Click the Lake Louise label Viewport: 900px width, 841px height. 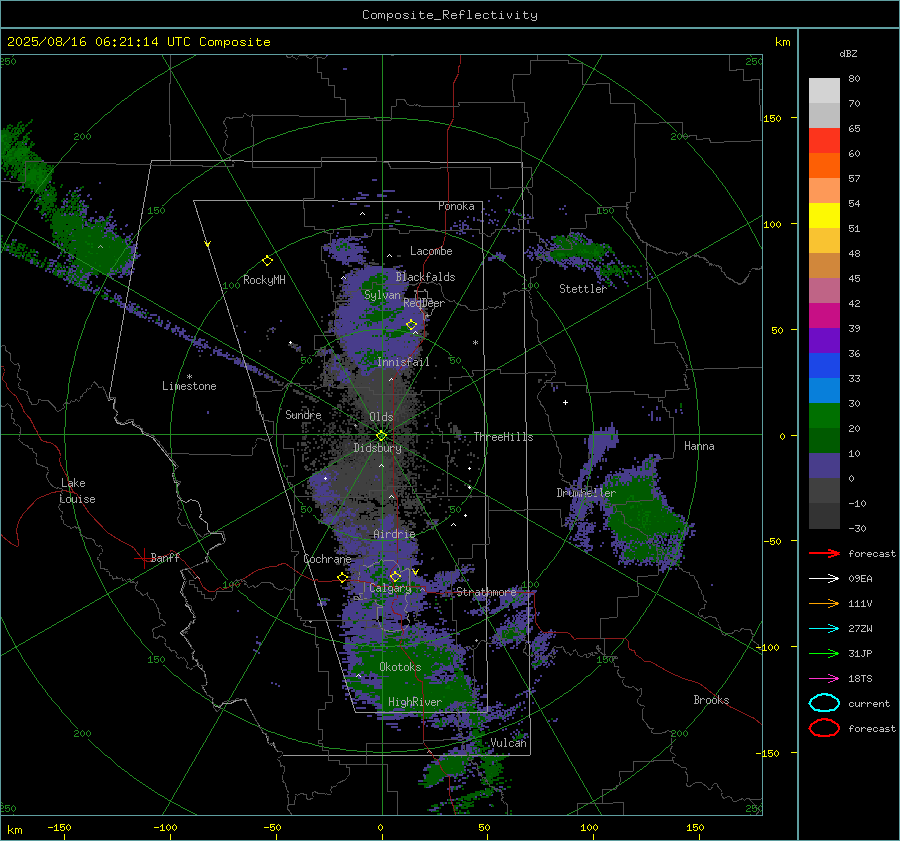click(77, 491)
